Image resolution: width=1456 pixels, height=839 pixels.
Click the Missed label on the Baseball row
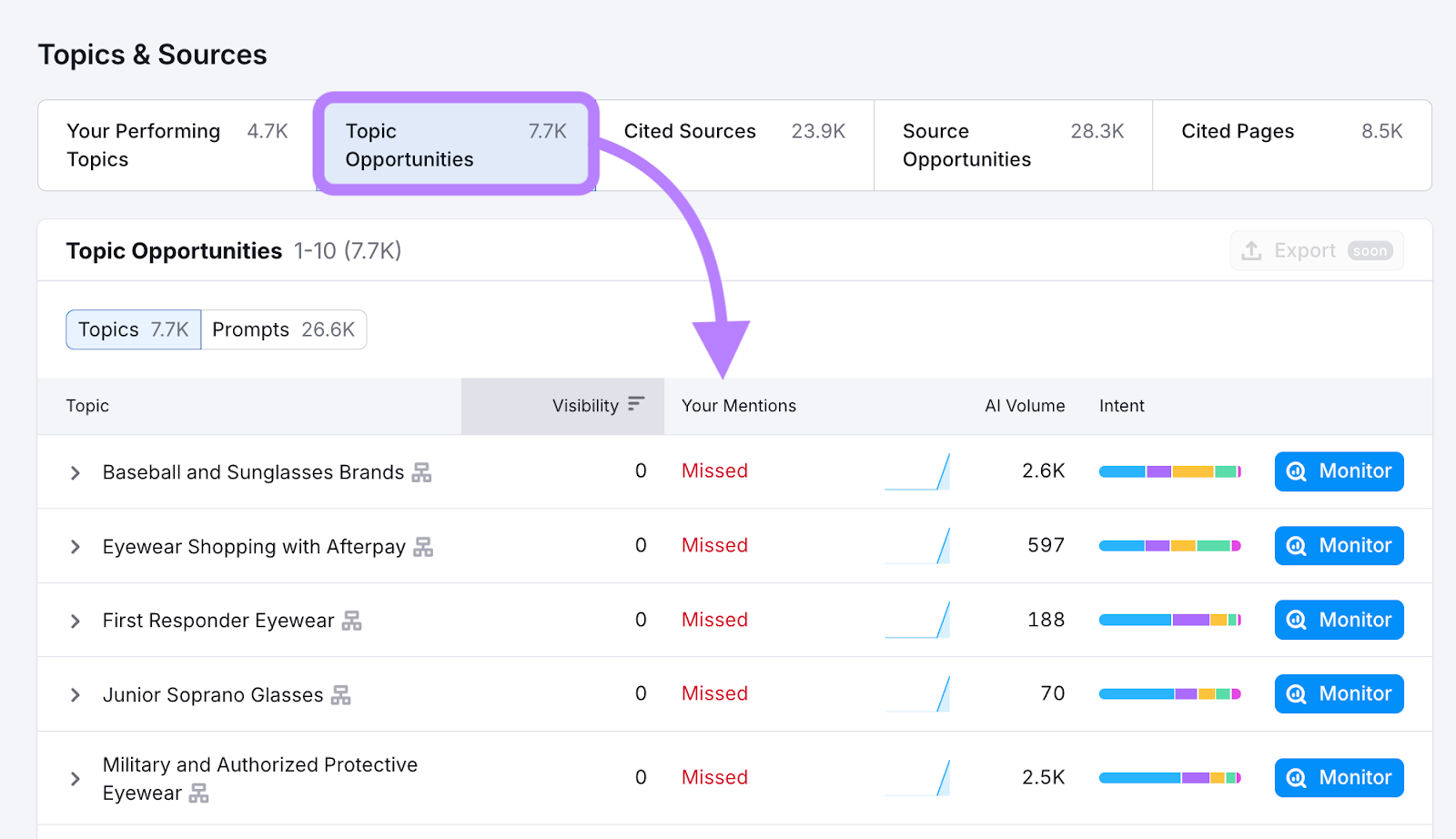(x=714, y=470)
